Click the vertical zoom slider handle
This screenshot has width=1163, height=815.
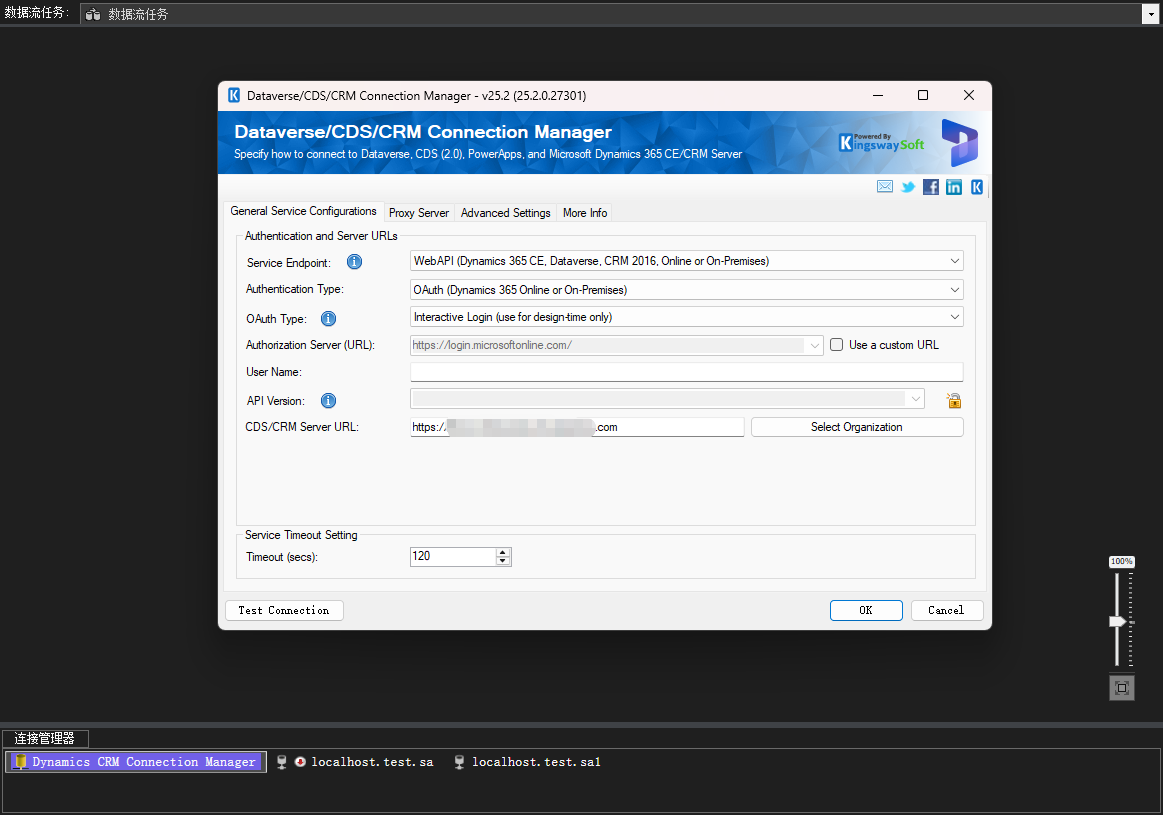point(1117,621)
